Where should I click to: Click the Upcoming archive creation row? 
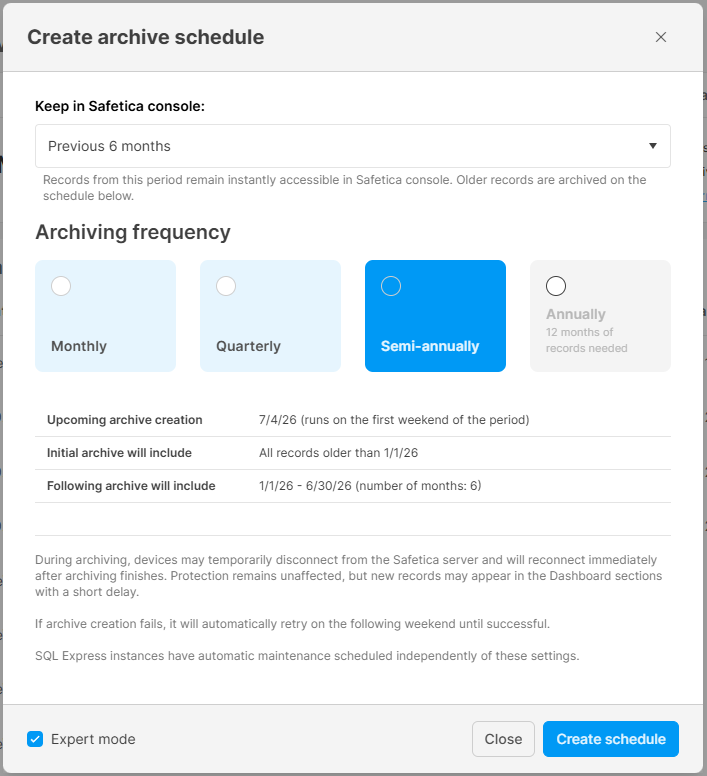tap(352, 420)
